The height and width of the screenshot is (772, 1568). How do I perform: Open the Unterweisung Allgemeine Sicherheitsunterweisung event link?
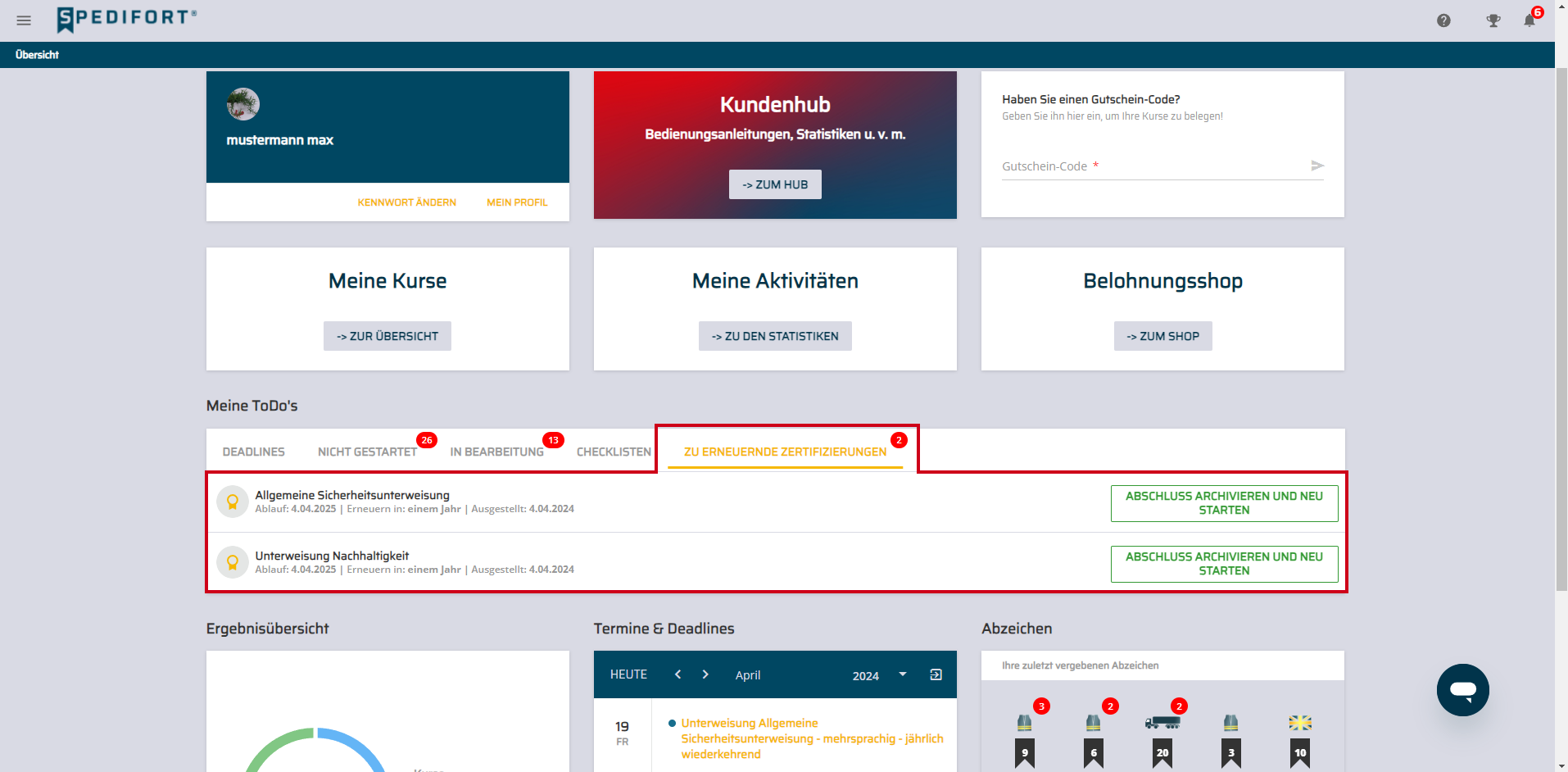pyautogui.click(x=812, y=738)
